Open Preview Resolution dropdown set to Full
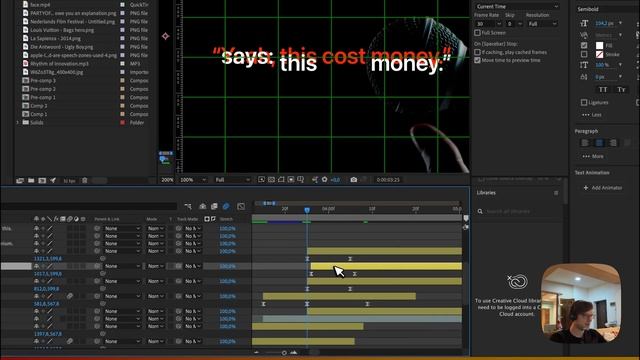The image size is (640, 360). tap(542, 24)
